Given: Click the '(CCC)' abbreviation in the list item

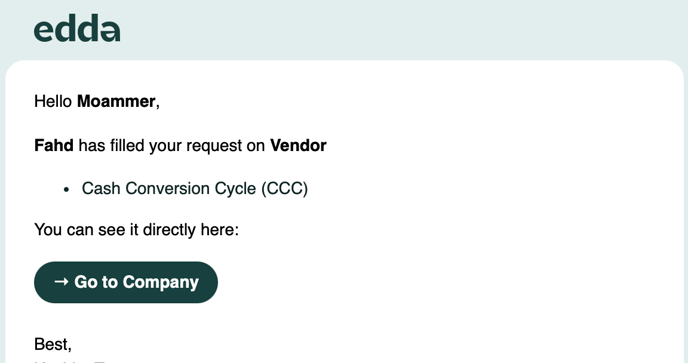Looking at the screenshot, I should point(285,189).
